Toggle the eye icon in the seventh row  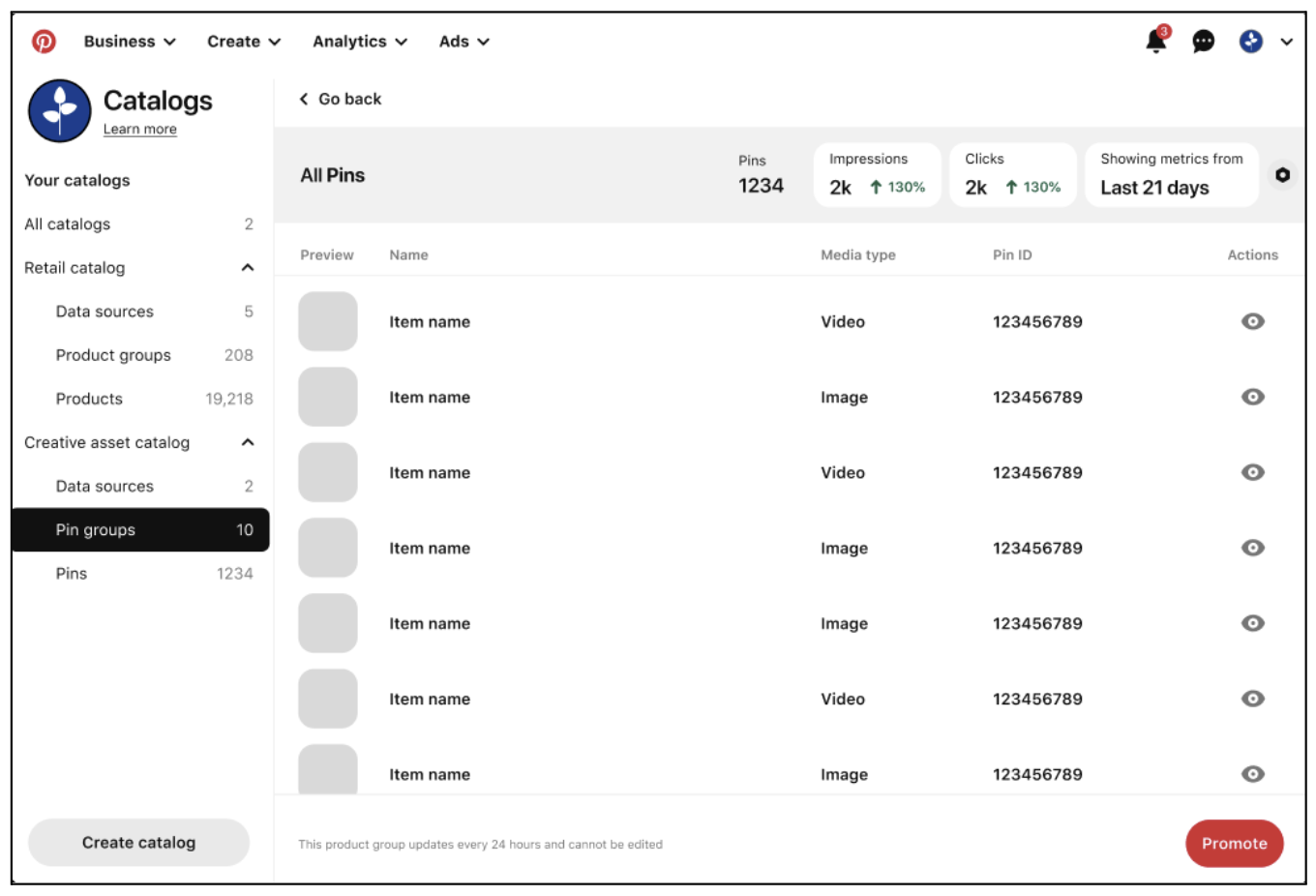tap(1253, 774)
